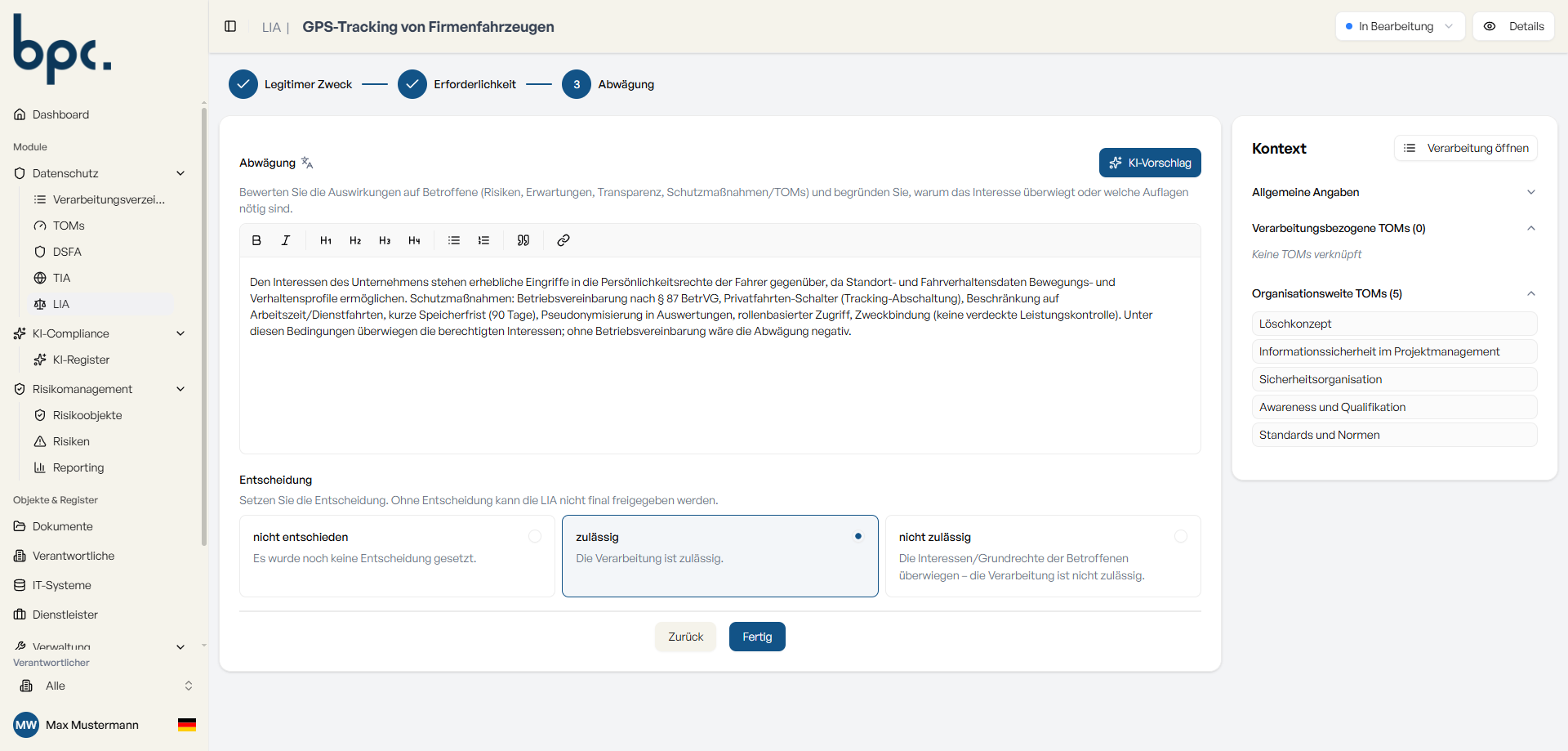Viewport: 1568px width, 751px height.
Task: Insert hyperlink in editor
Action: [x=563, y=240]
